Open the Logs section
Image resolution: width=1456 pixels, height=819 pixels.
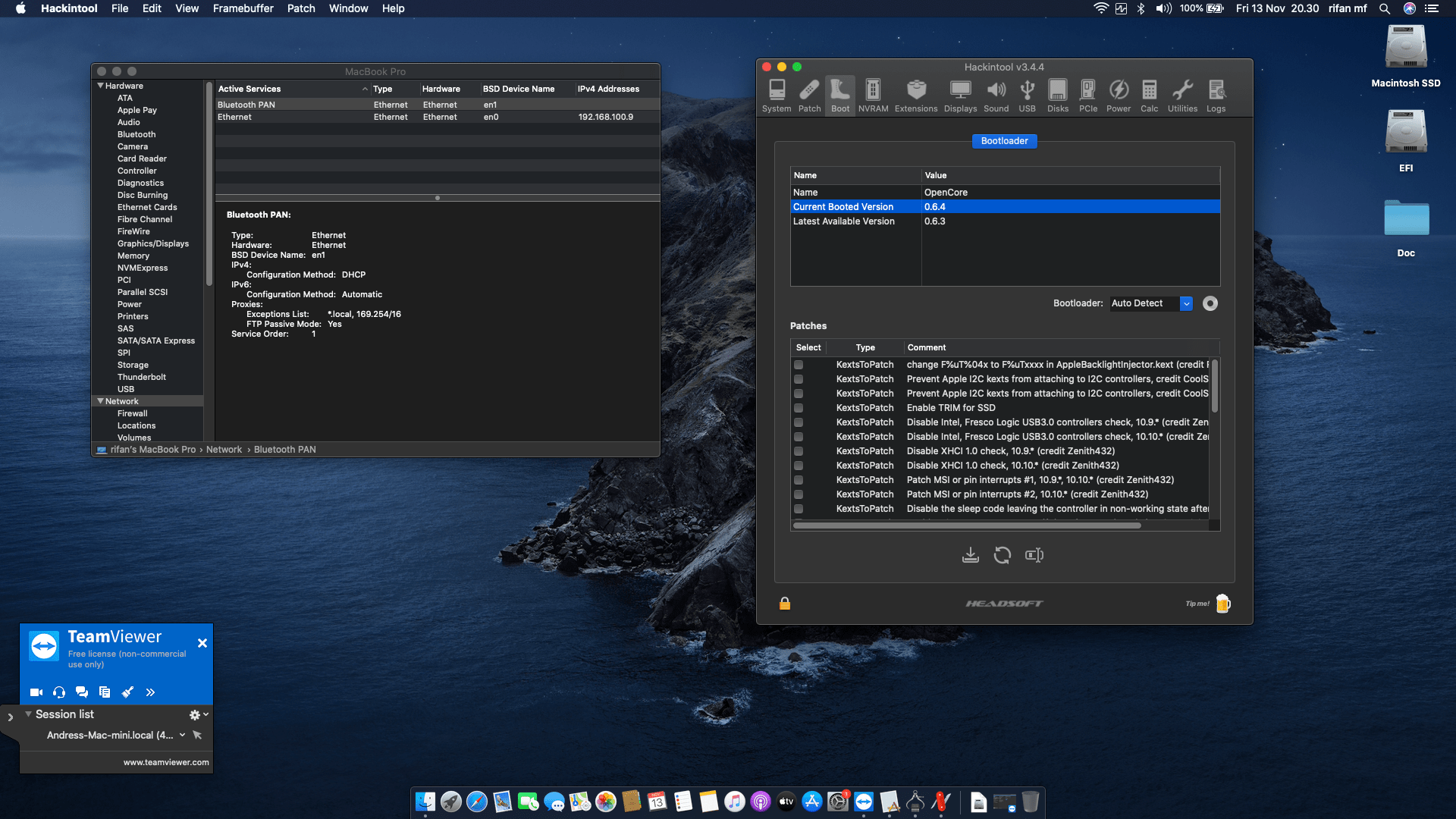click(x=1216, y=95)
